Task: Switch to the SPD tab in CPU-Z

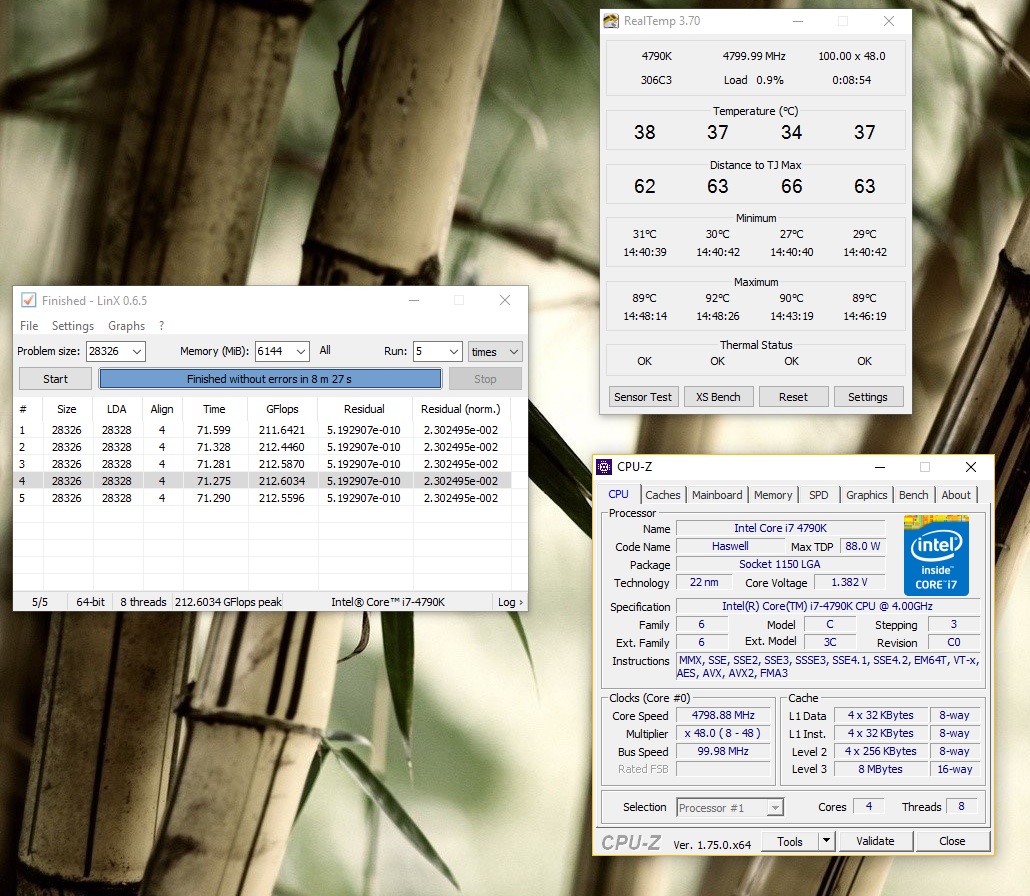Action: (818, 495)
